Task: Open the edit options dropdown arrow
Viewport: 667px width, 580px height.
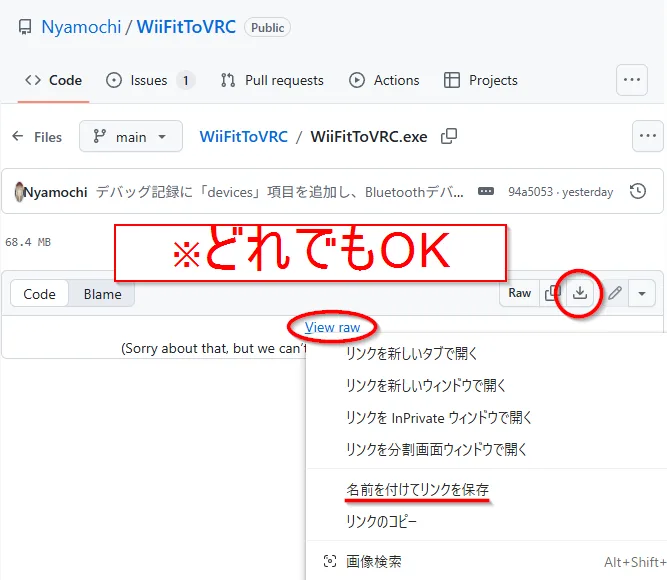Action: pos(641,293)
